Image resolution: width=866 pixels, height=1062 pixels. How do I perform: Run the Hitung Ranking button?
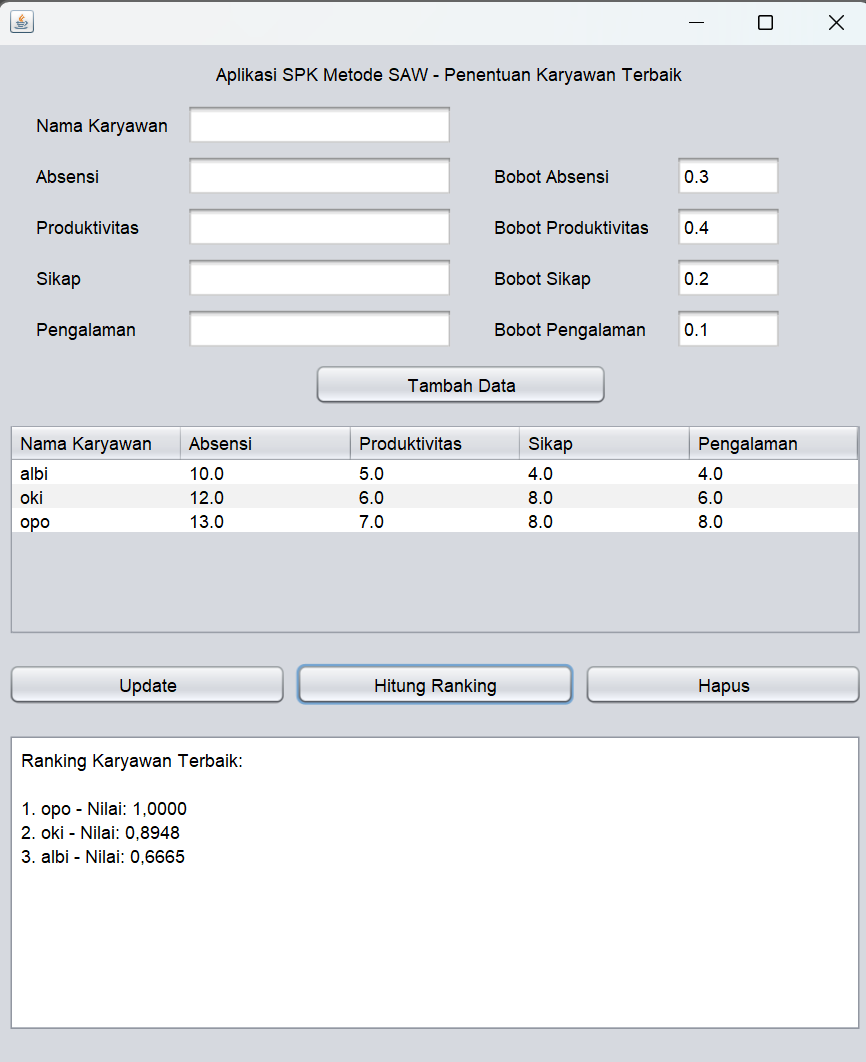coord(435,686)
